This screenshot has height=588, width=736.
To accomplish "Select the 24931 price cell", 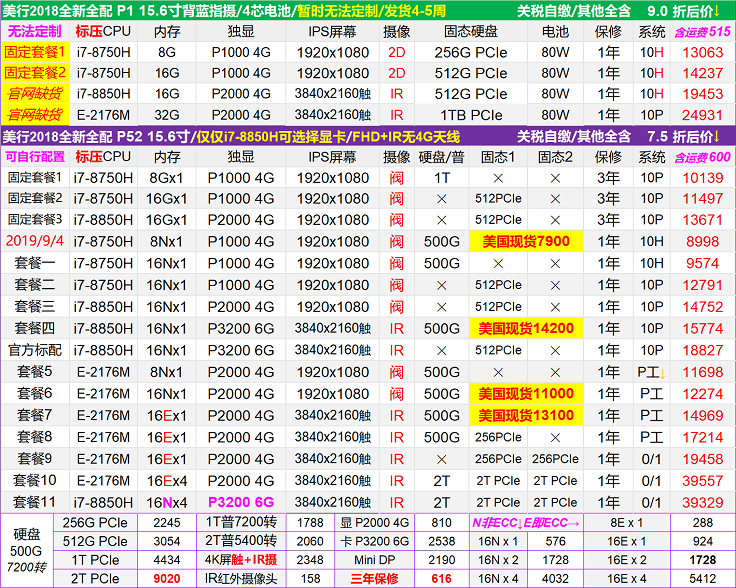I will [x=702, y=115].
